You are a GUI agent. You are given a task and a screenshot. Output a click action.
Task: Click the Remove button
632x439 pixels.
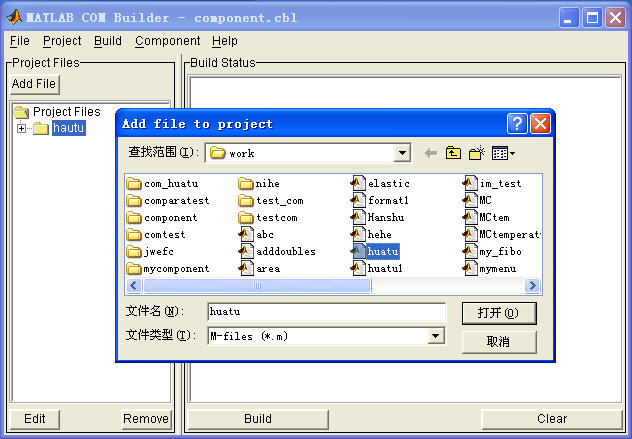click(x=146, y=419)
